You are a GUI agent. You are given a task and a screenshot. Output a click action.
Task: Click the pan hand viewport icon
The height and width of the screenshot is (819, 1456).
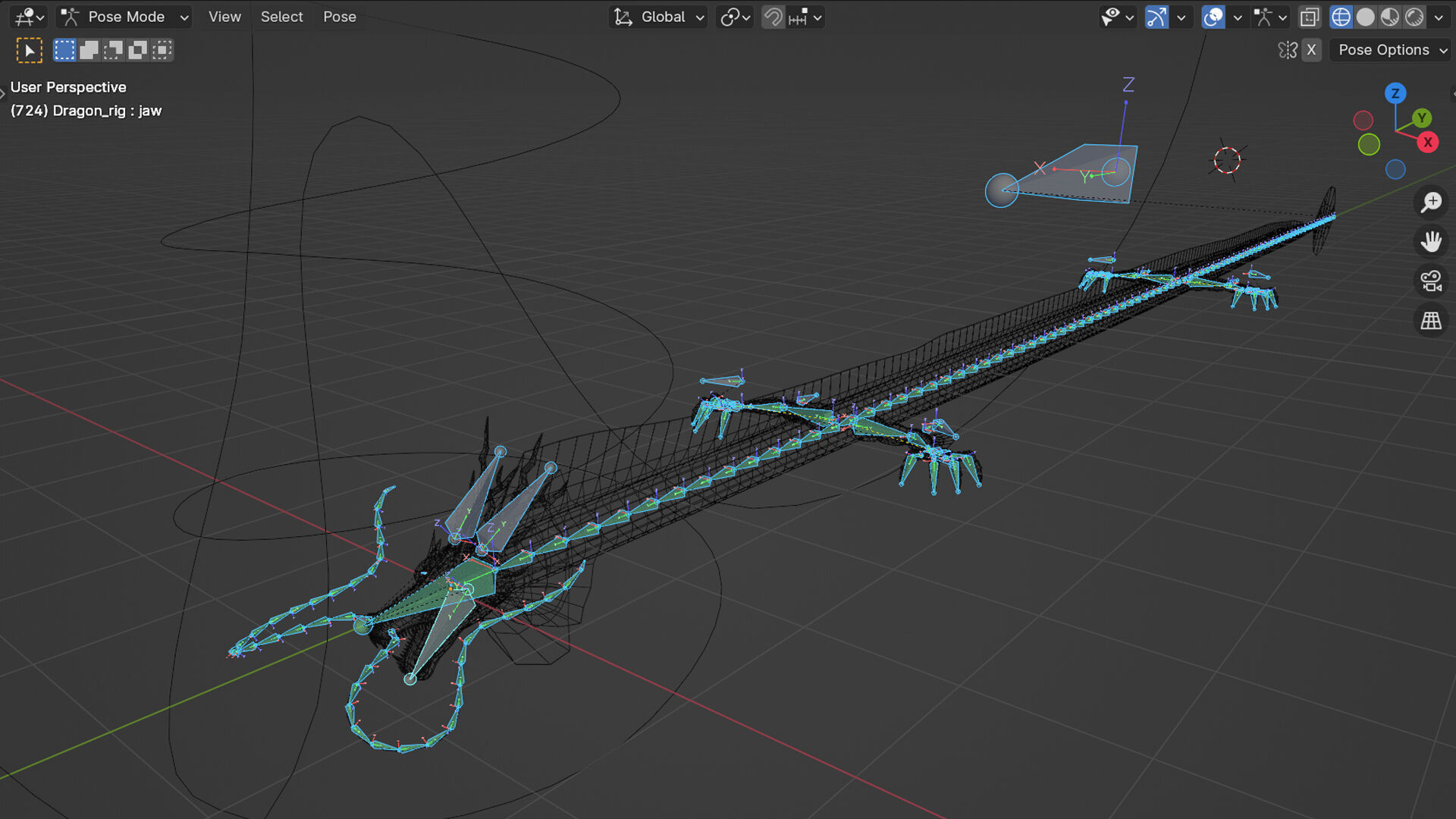(x=1431, y=242)
